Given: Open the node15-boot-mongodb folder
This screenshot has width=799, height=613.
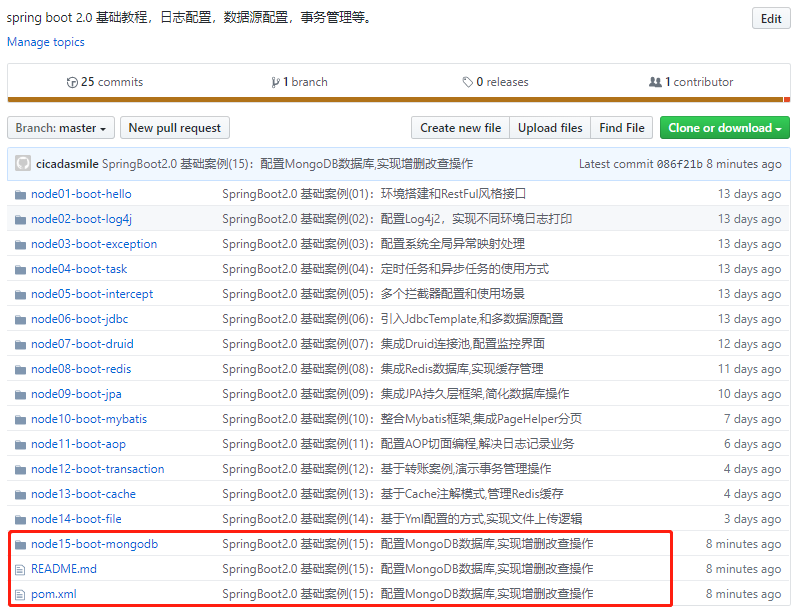Looking at the screenshot, I should (94, 544).
